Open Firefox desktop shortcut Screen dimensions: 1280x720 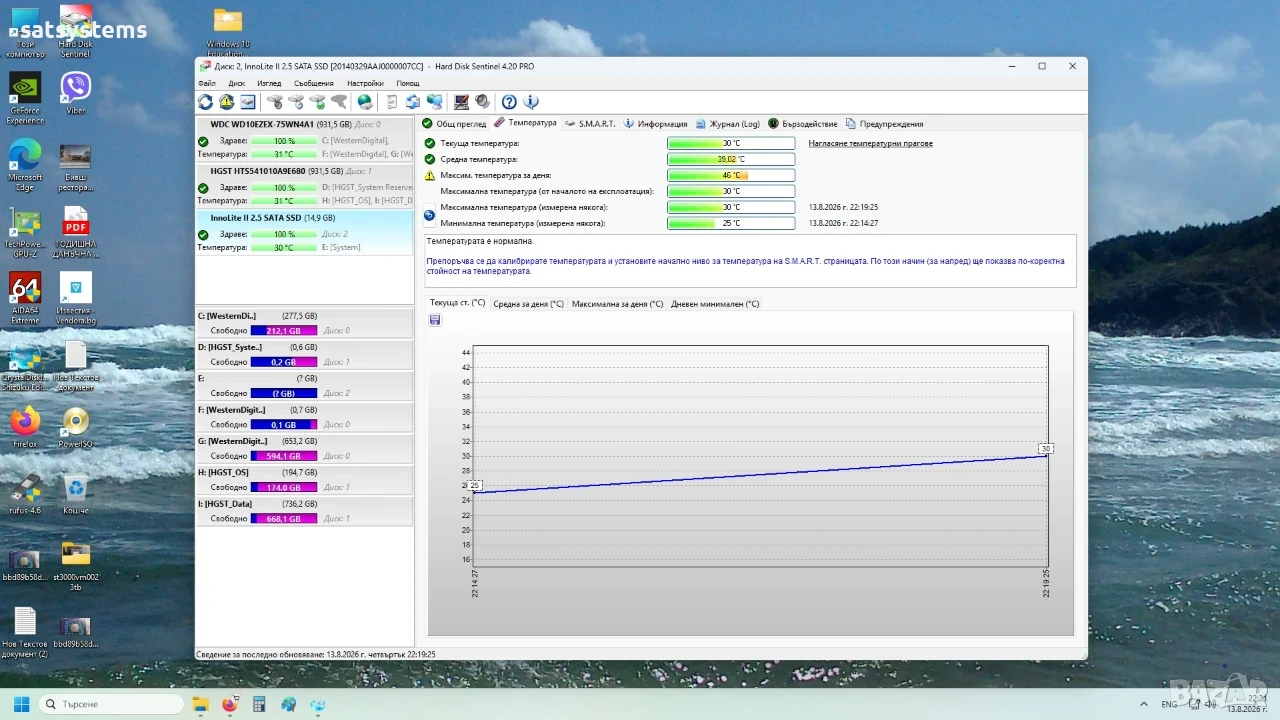(25, 427)
